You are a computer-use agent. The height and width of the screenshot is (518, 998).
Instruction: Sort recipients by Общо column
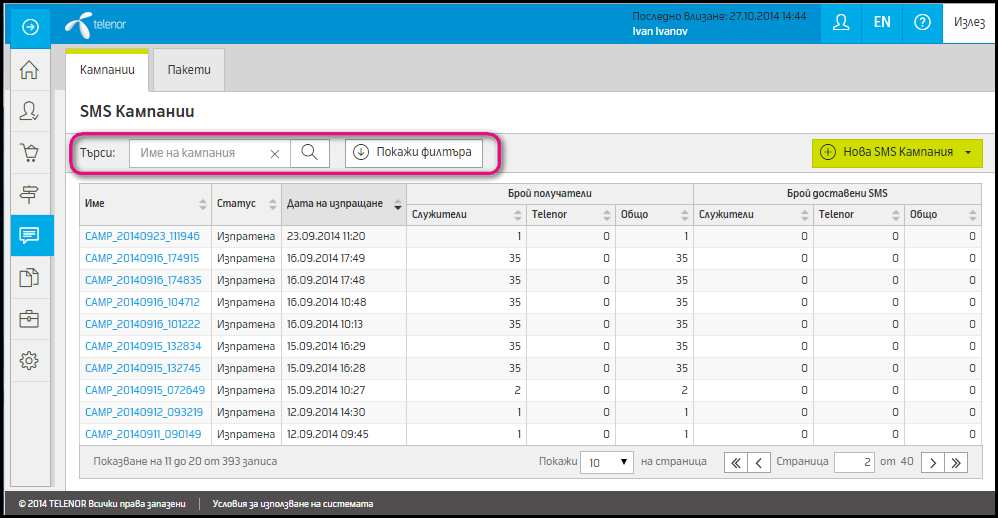click(654, 214)
